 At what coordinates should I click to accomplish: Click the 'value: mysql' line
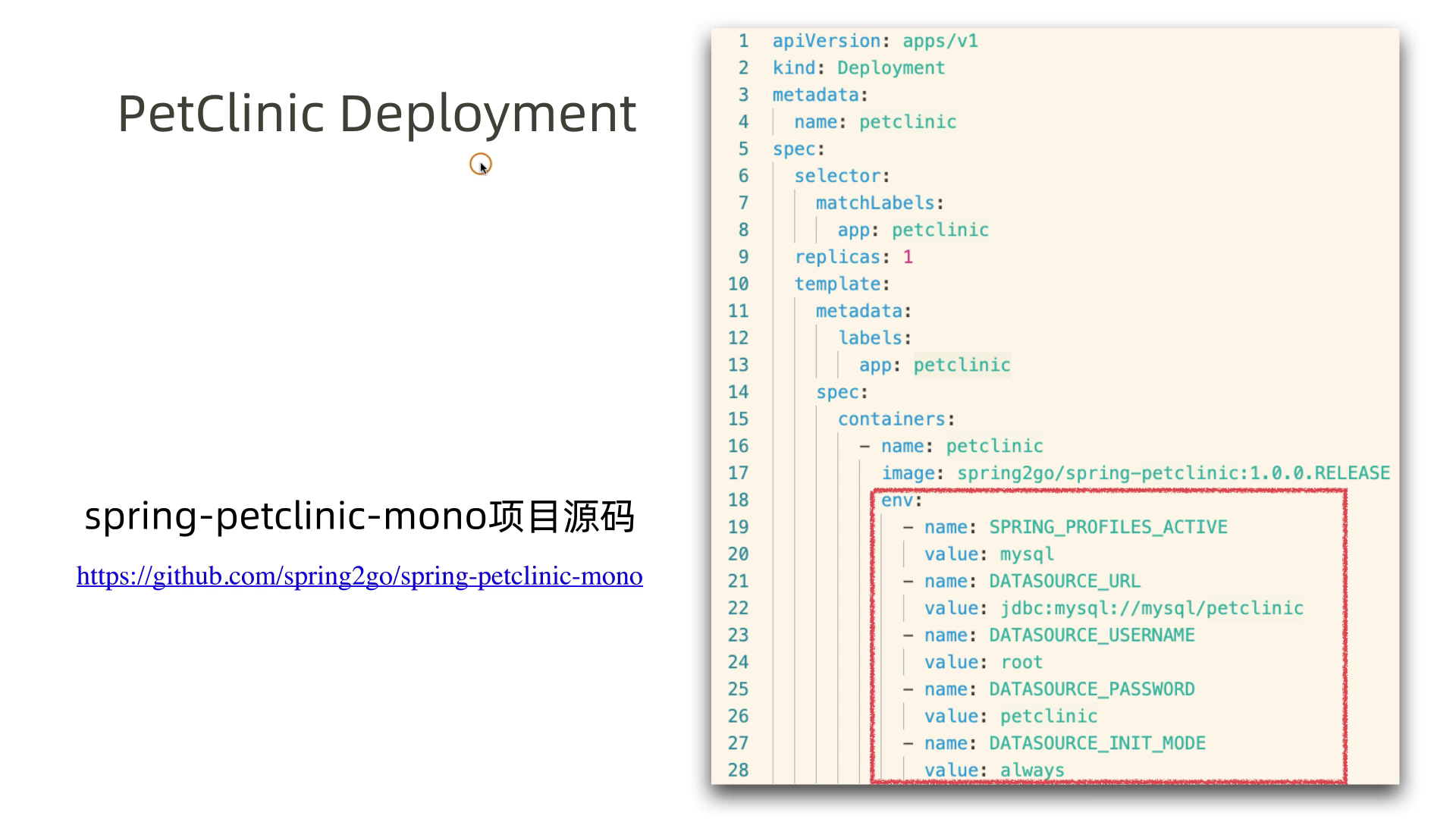[x=989, y=554]
